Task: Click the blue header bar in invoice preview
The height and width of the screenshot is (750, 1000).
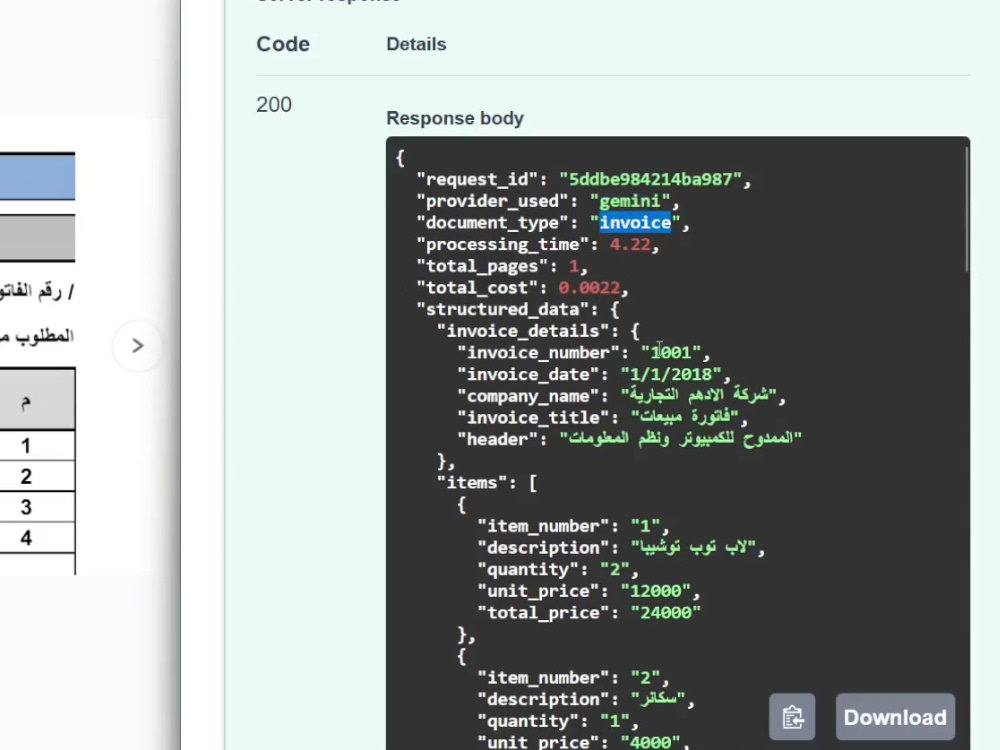Action: (x=37, y=177)
